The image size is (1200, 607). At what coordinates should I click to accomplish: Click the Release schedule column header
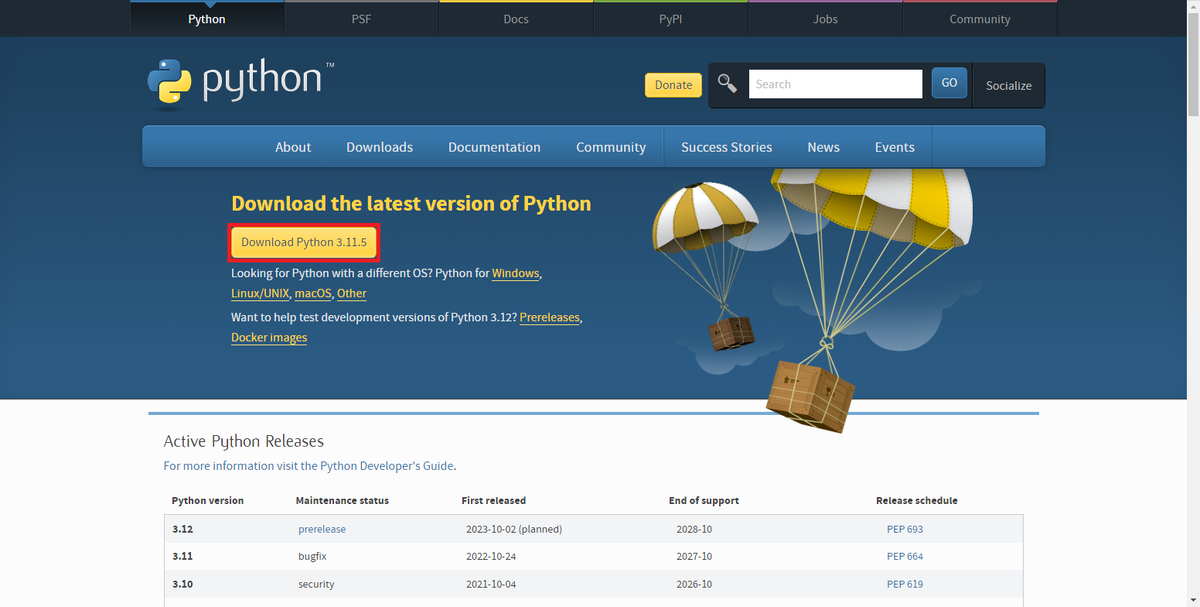pos(917,500)
